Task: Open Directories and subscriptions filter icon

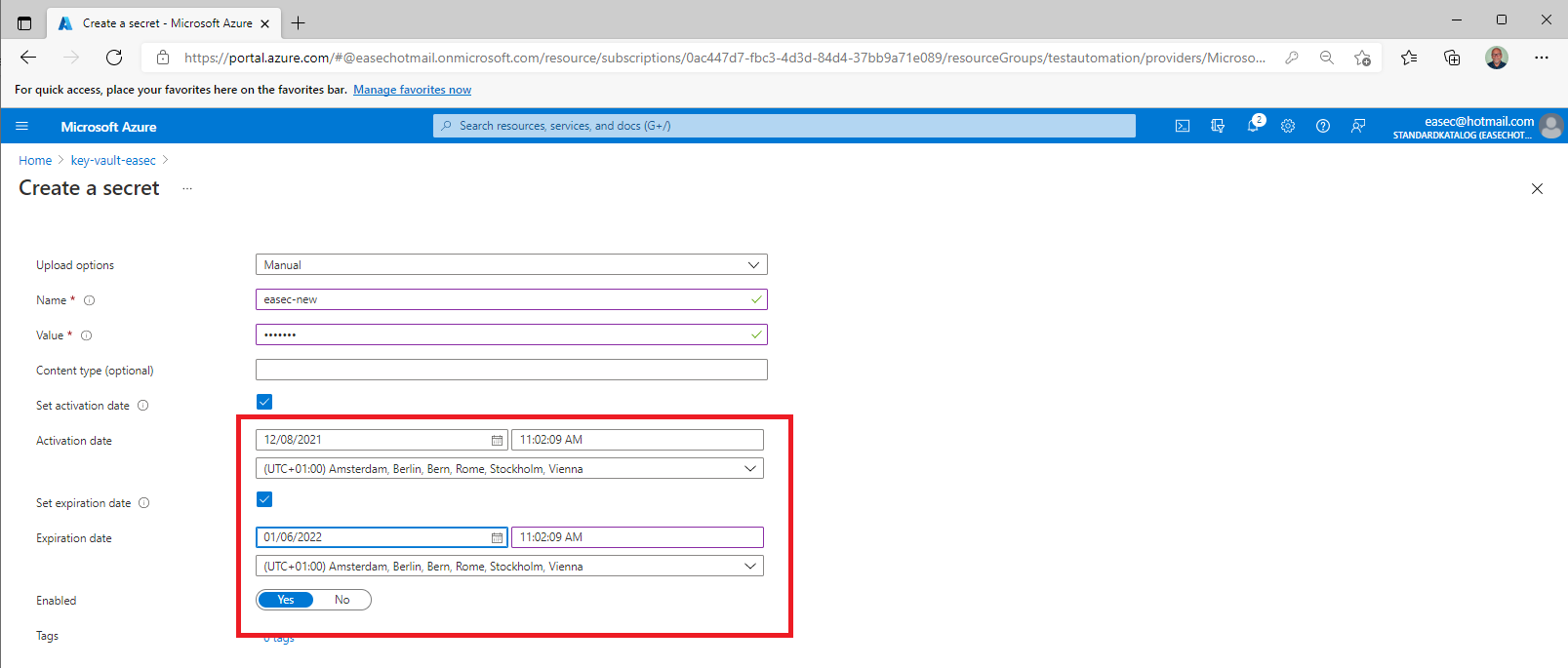Action: pos(1218,126)
